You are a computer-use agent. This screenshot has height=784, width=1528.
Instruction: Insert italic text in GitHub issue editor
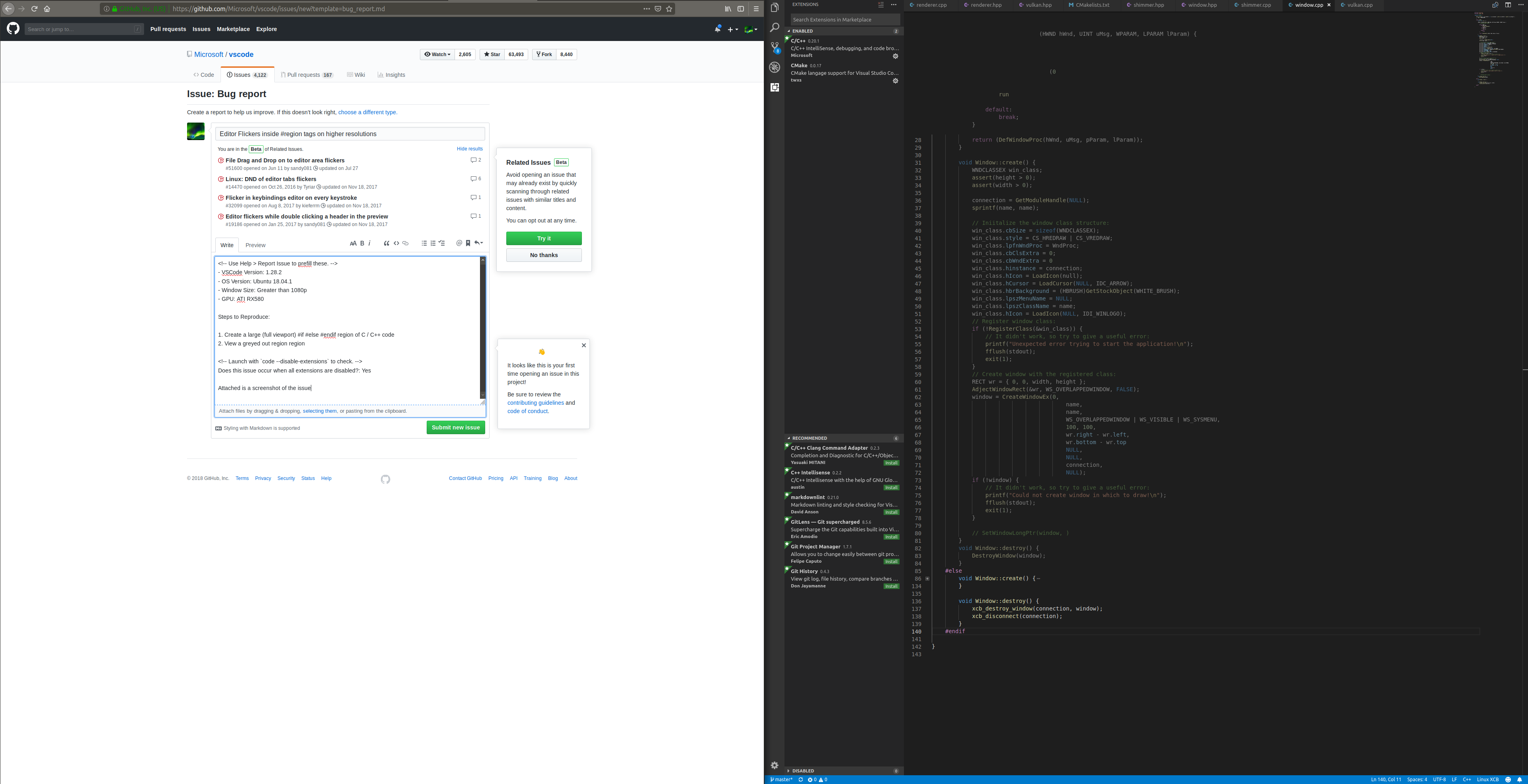(x=369, y=243)
